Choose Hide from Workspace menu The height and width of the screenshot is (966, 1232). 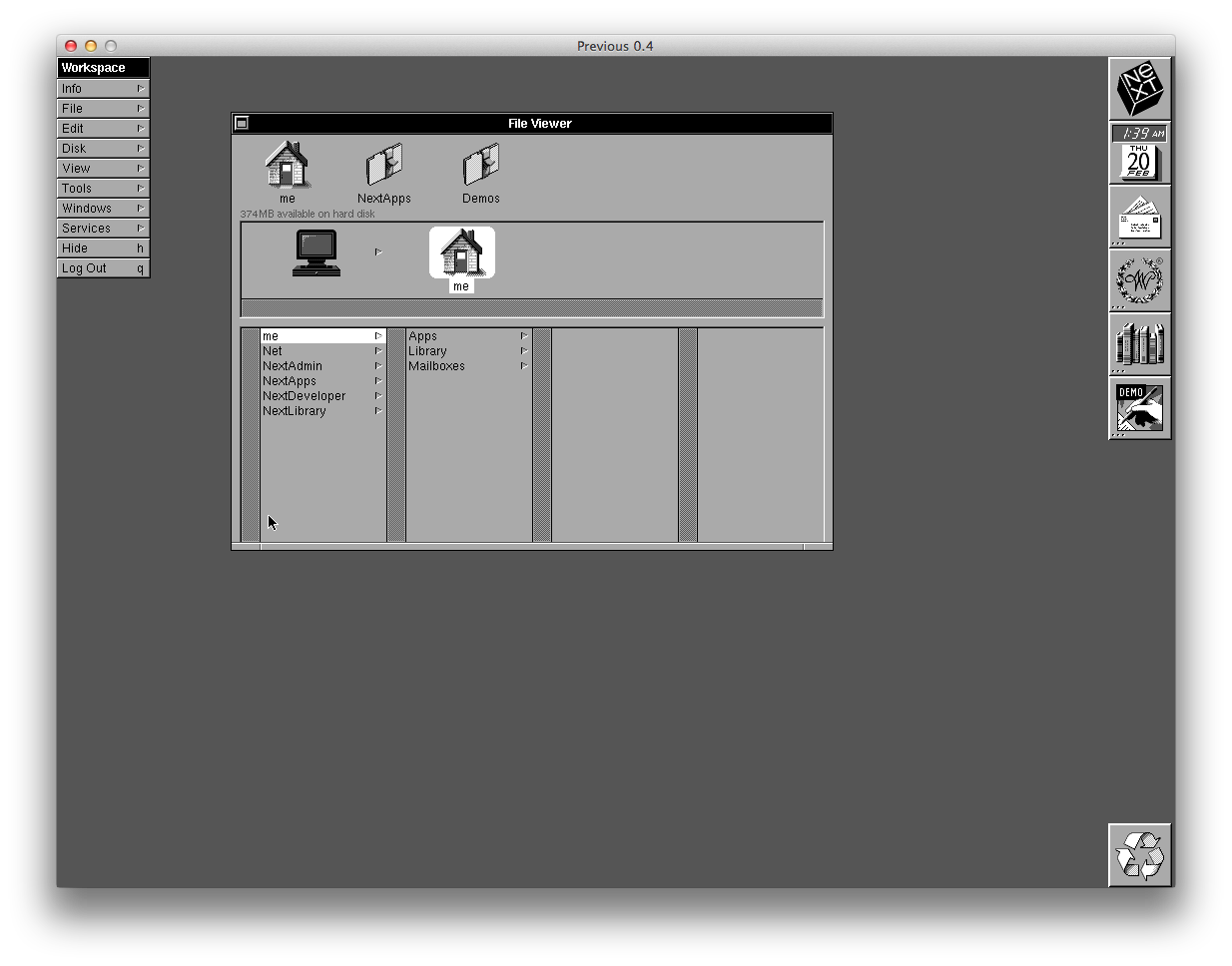[x=103, y=247]
